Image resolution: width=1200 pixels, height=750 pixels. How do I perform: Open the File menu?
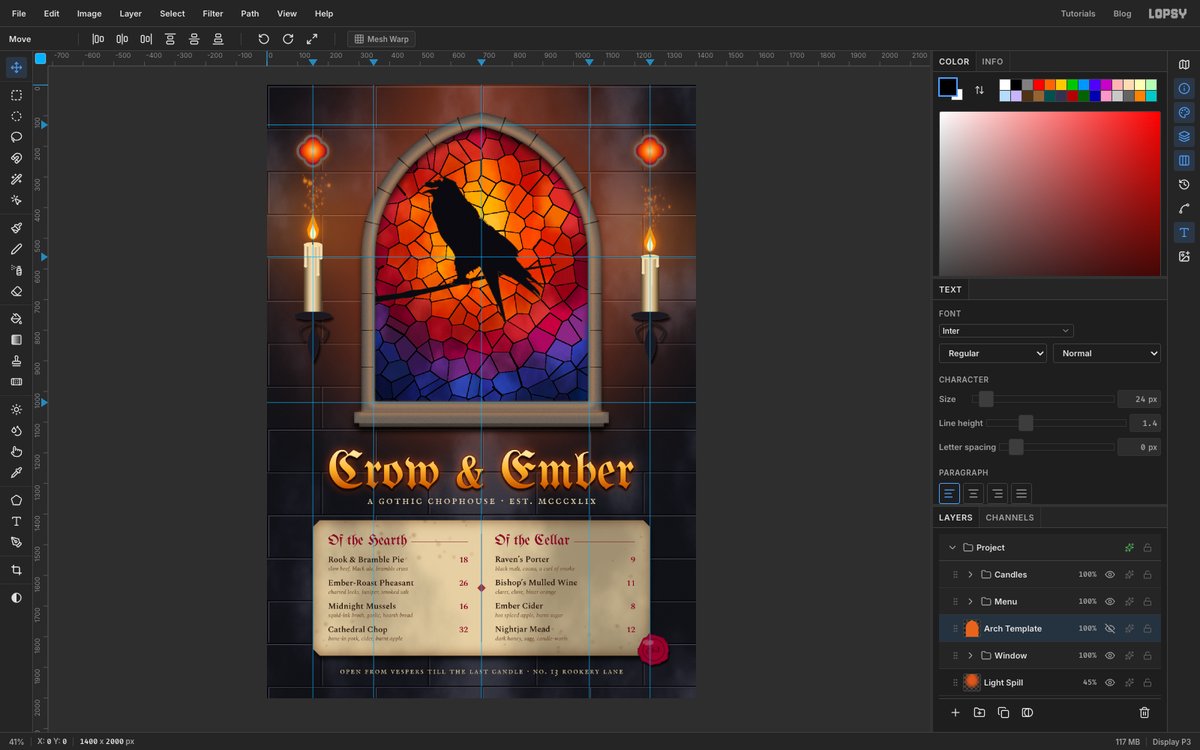pyautogui.click(x=19, y=14)
